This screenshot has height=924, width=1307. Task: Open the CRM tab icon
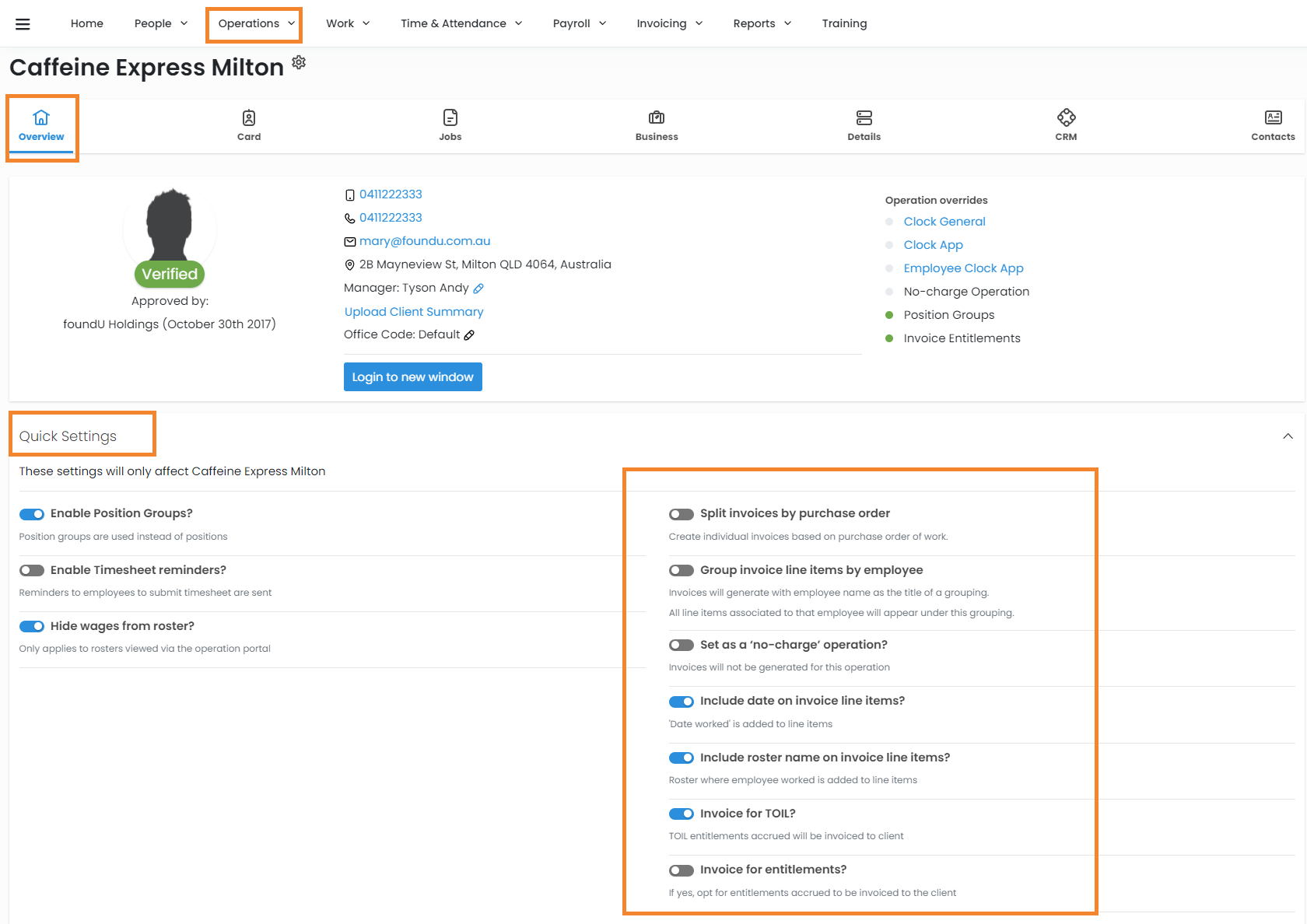(x=1066, y=118)
